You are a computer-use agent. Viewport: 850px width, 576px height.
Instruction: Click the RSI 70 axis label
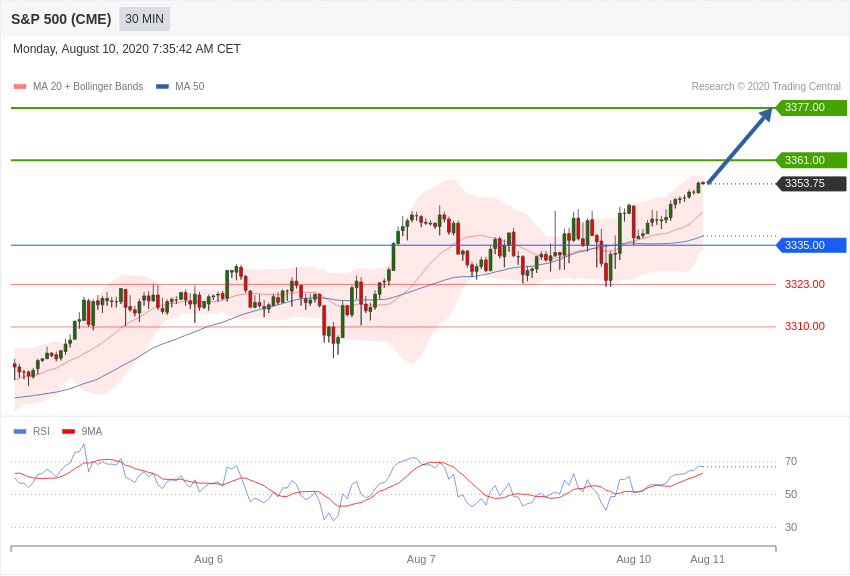tap(791, 462)
